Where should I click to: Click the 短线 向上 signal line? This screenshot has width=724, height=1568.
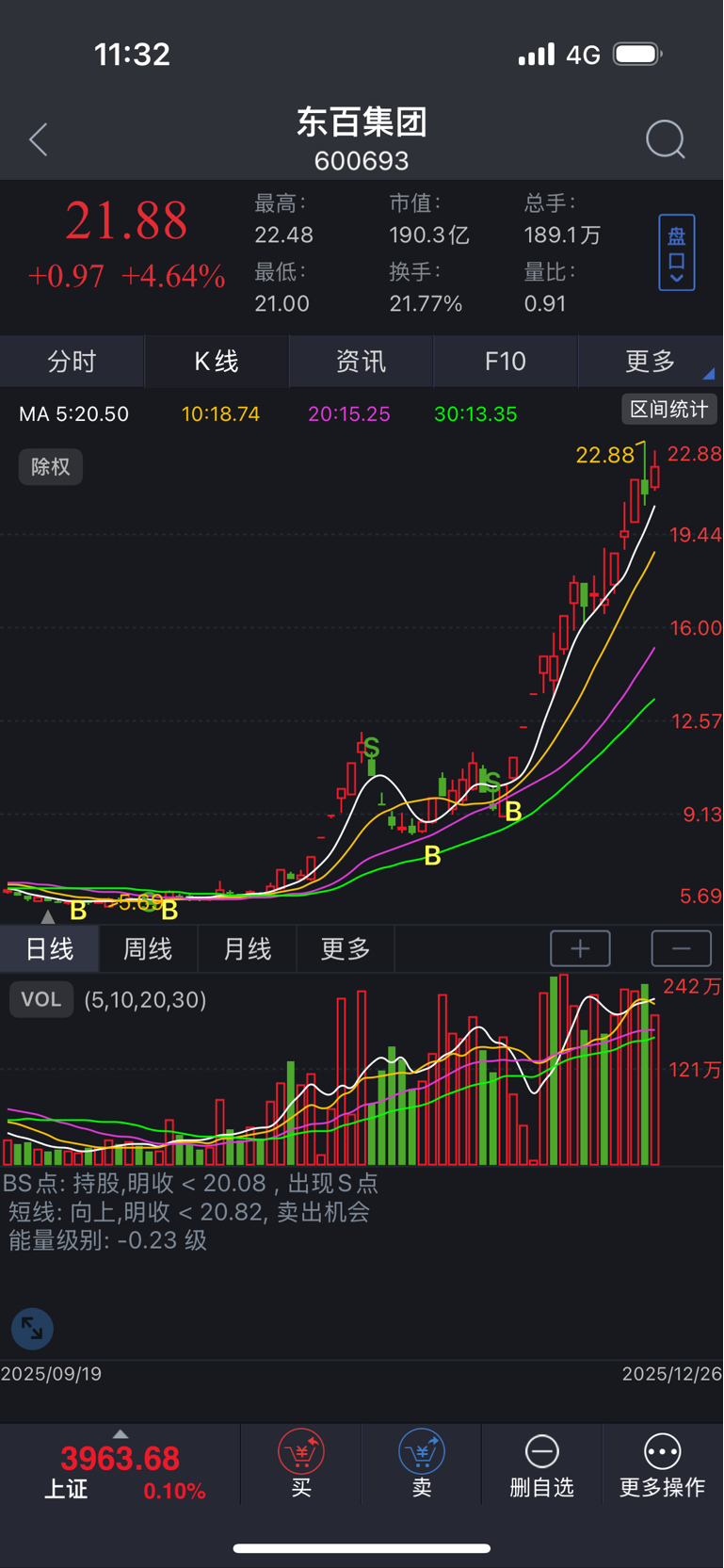188,1212
